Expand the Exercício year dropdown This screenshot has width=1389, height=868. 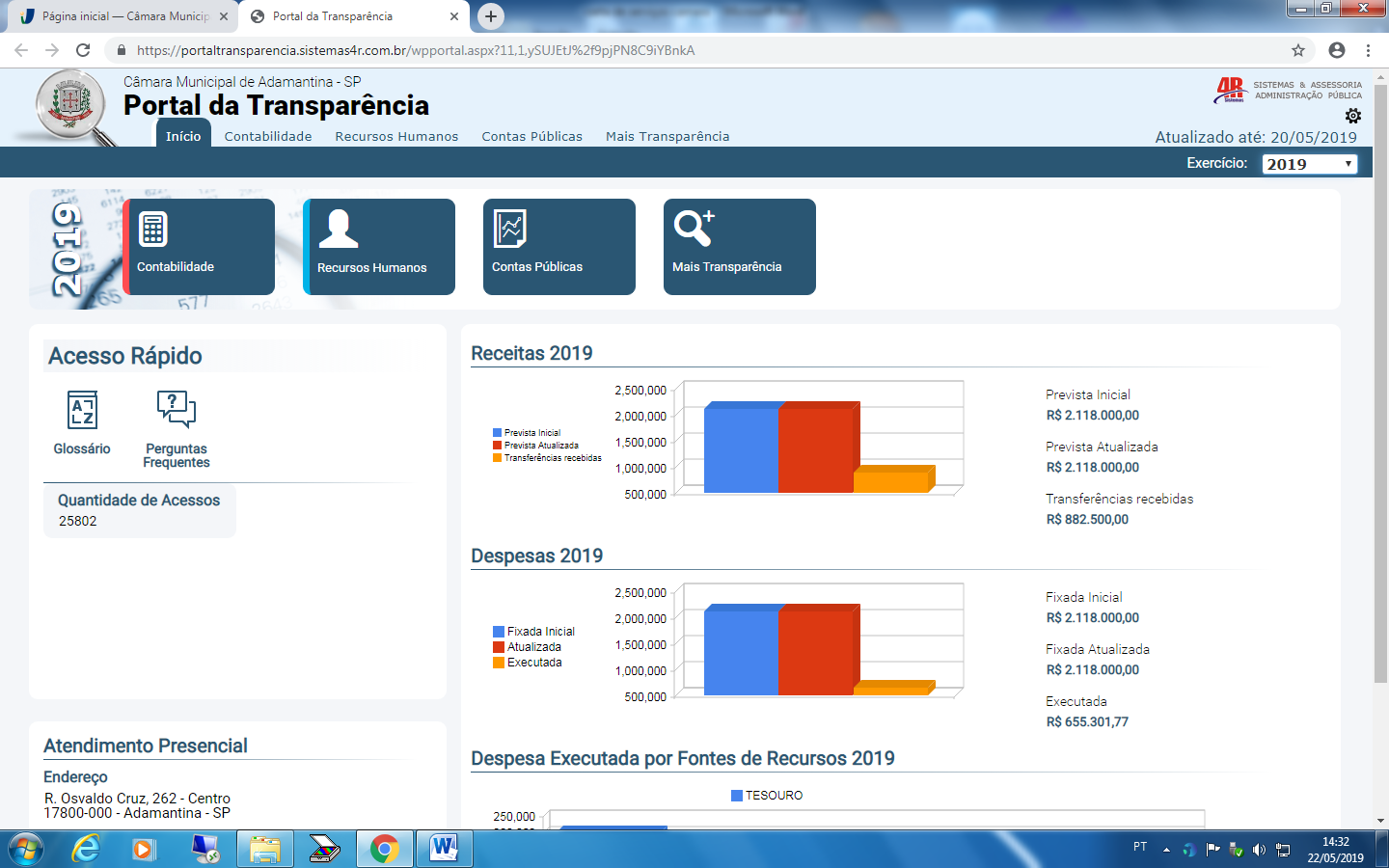pos(1309,164)
